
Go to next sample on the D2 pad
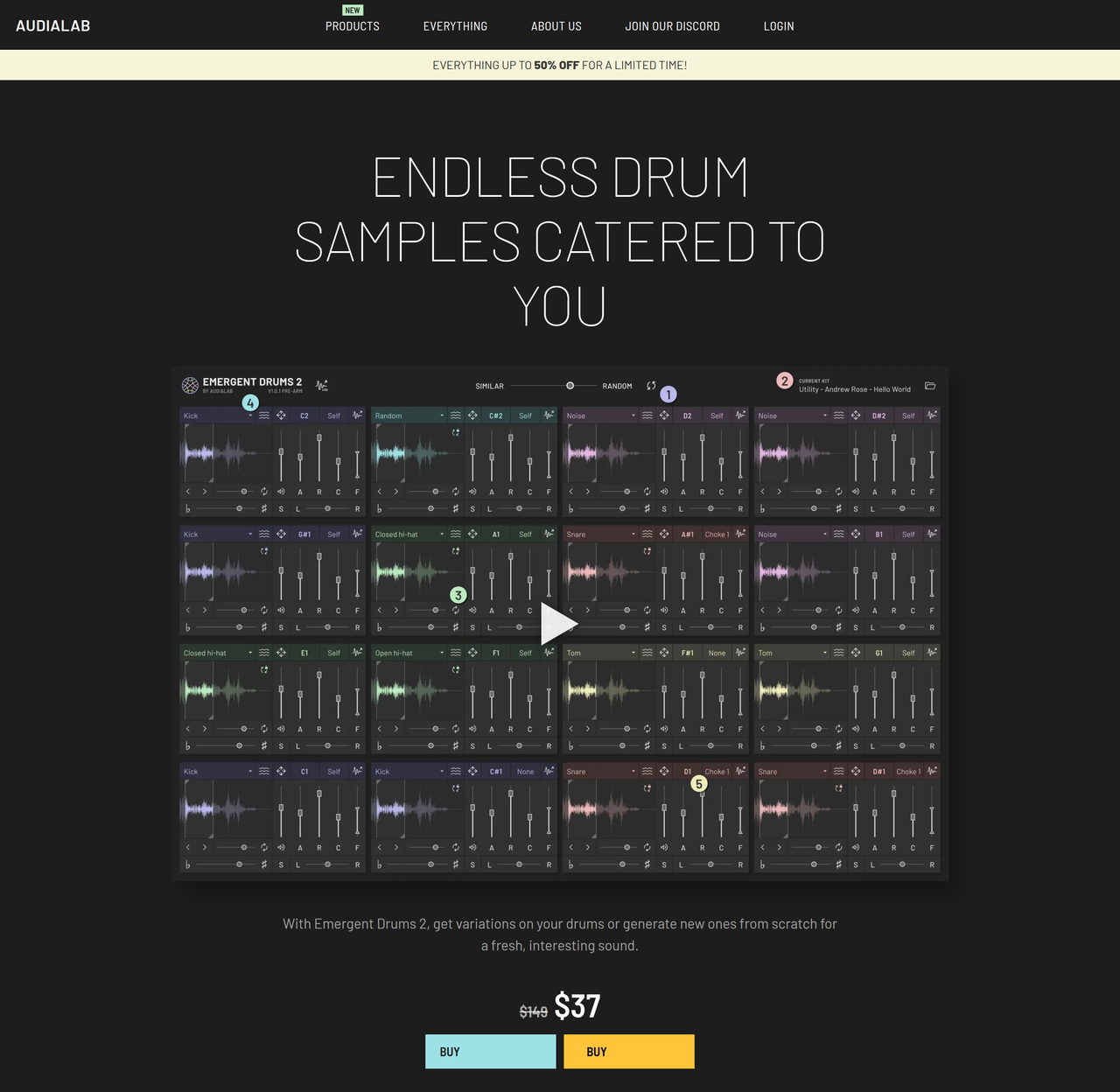(x=588, y=492)
